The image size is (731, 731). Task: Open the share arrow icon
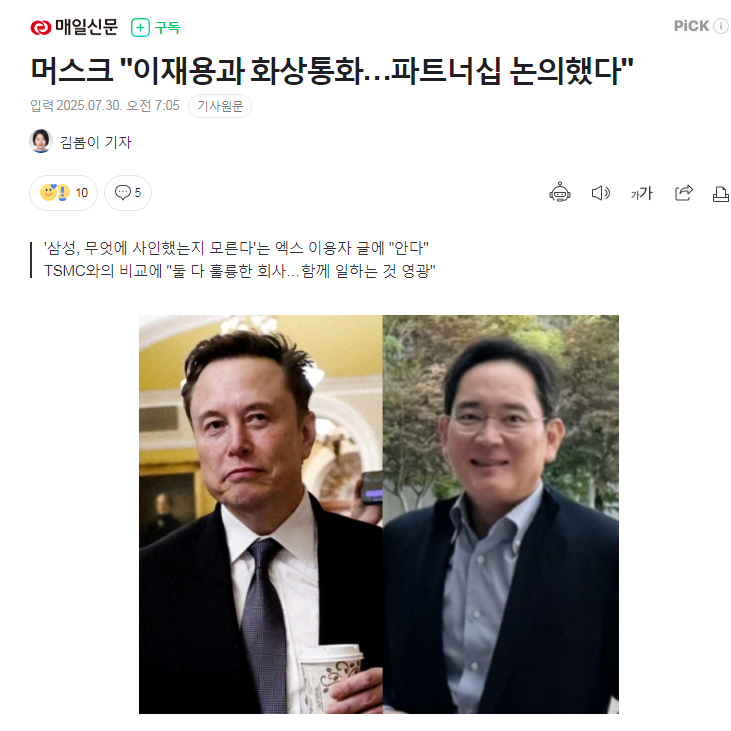[684, 193]
